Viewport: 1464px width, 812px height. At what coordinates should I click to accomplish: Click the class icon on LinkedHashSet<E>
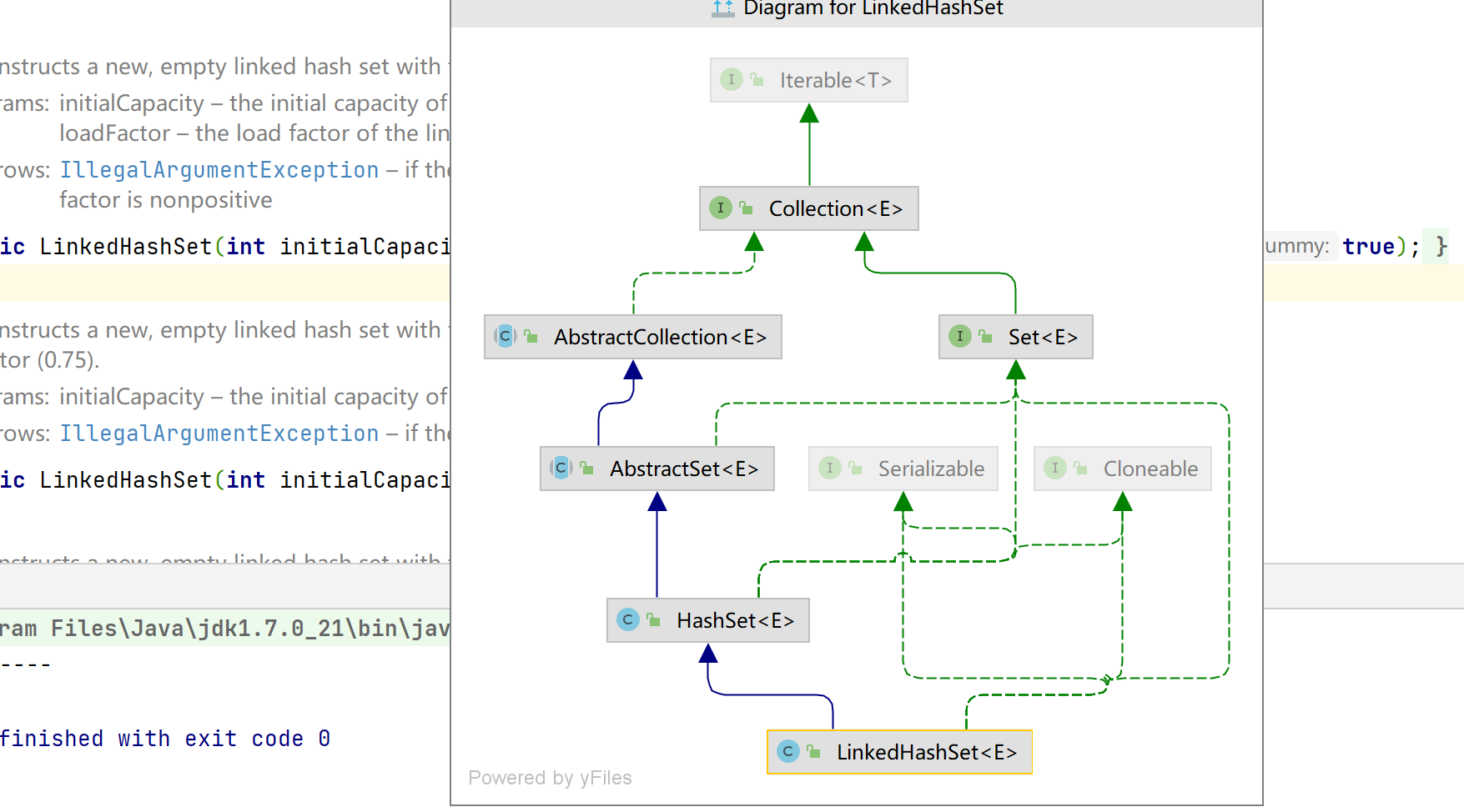(788, 751)
